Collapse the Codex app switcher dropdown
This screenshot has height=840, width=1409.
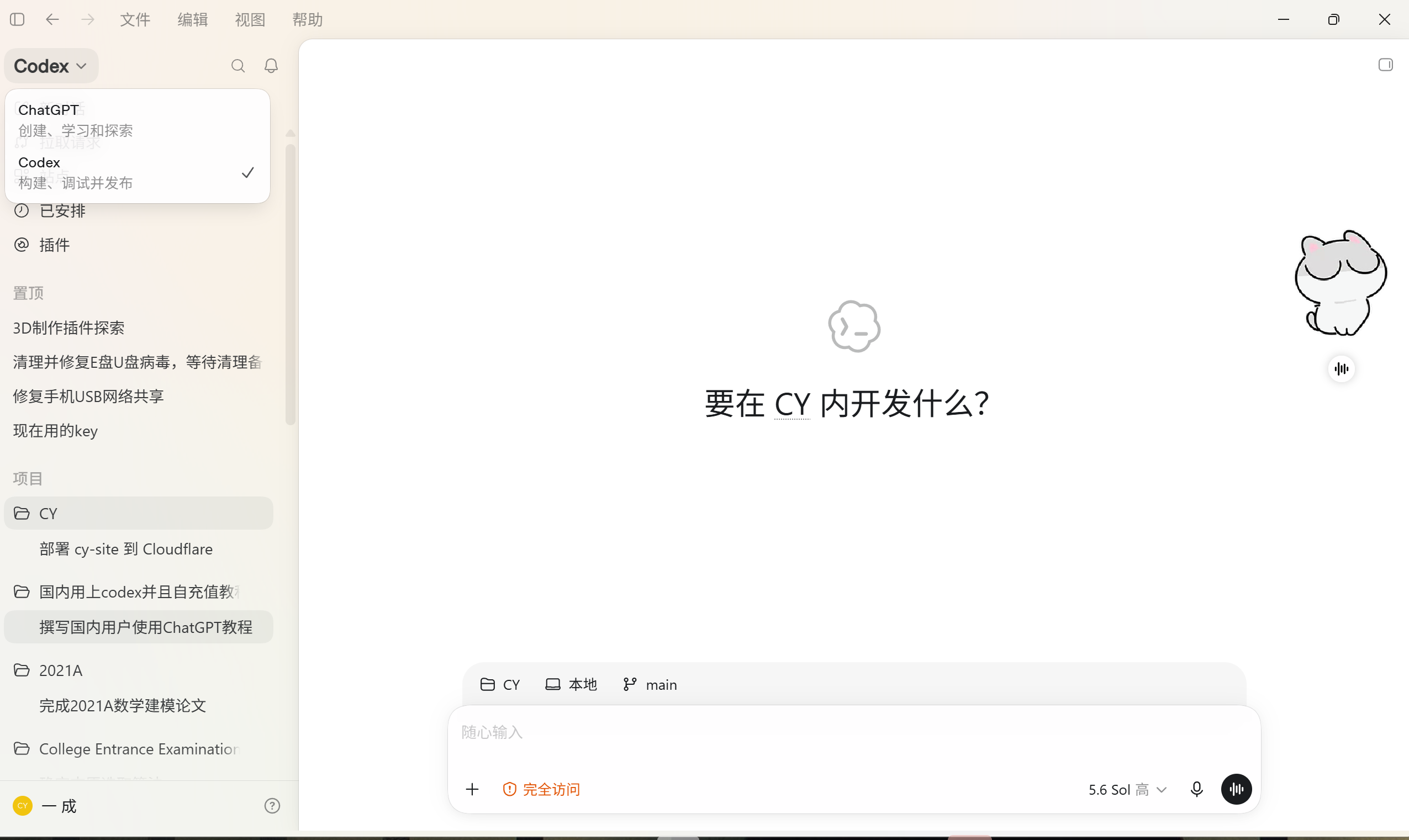pyautogui.click(x=51, y=66)
